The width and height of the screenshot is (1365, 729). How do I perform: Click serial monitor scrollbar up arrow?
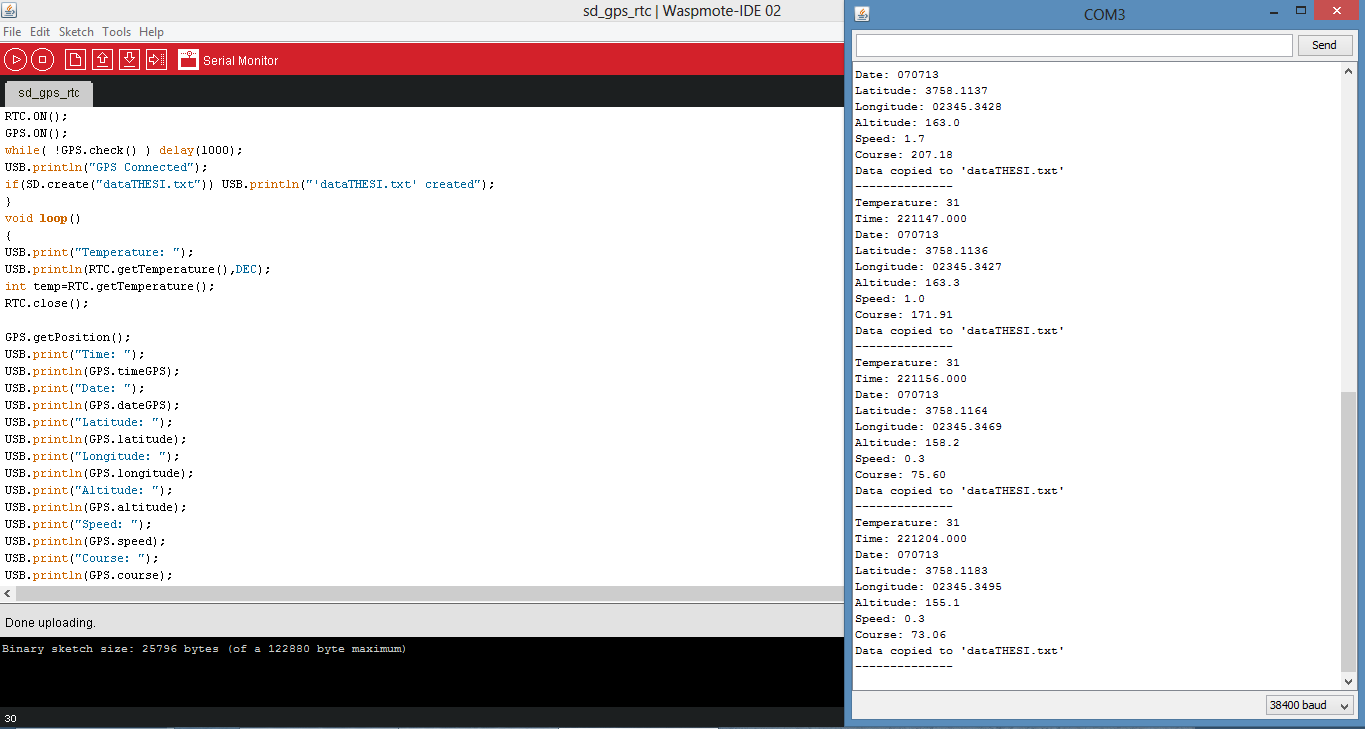[1348, 72]
